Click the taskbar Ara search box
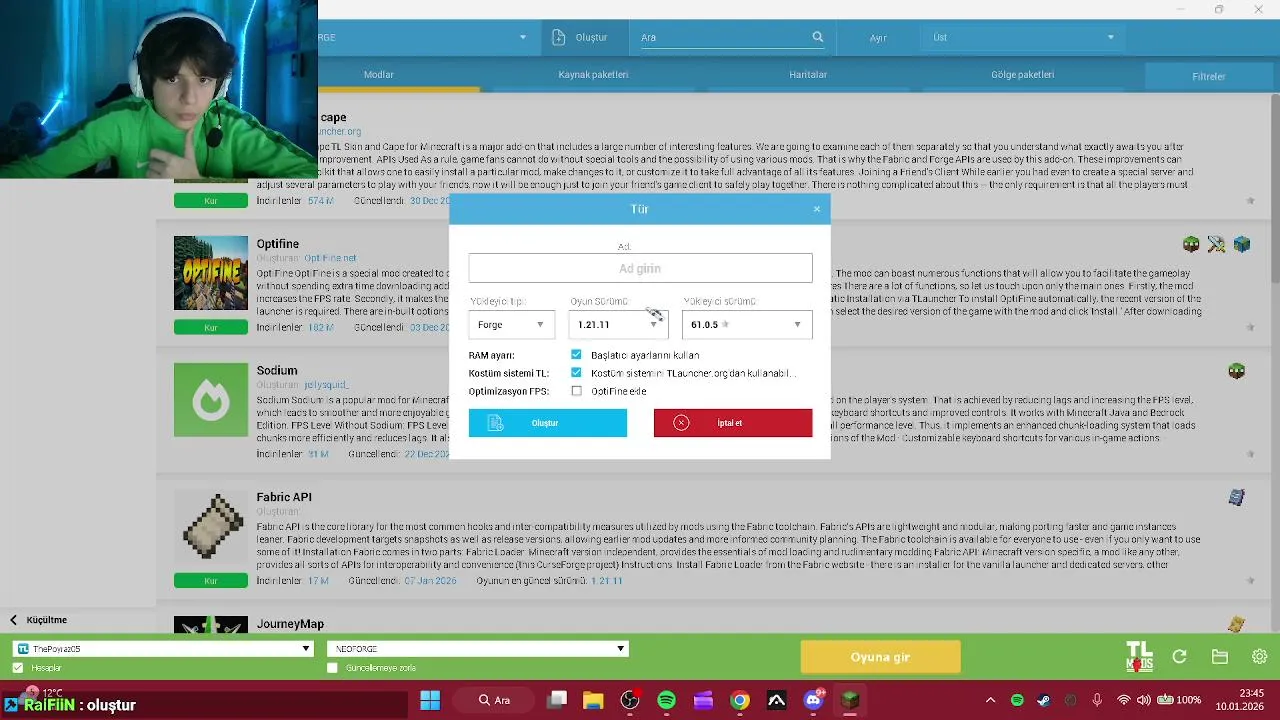This screenshot has height=720, width=1280. click(494, 700)
